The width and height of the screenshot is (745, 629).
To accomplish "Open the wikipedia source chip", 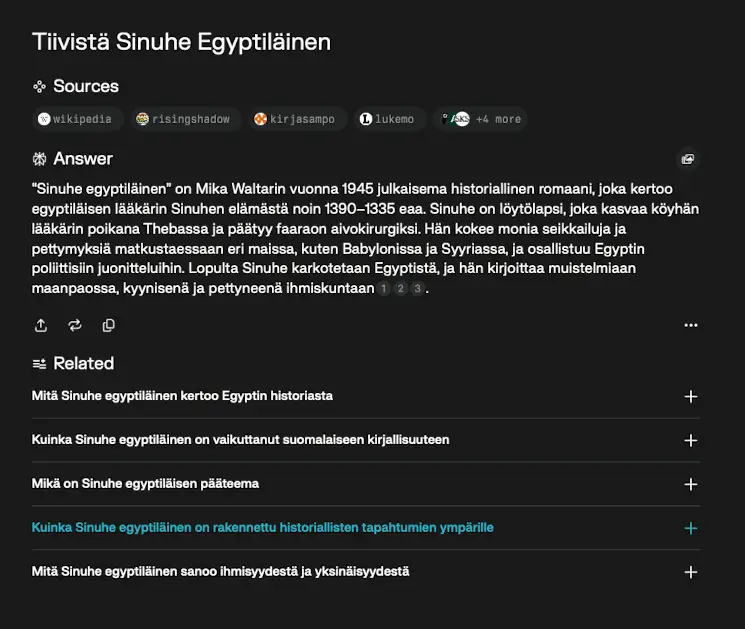I will 79,119.
